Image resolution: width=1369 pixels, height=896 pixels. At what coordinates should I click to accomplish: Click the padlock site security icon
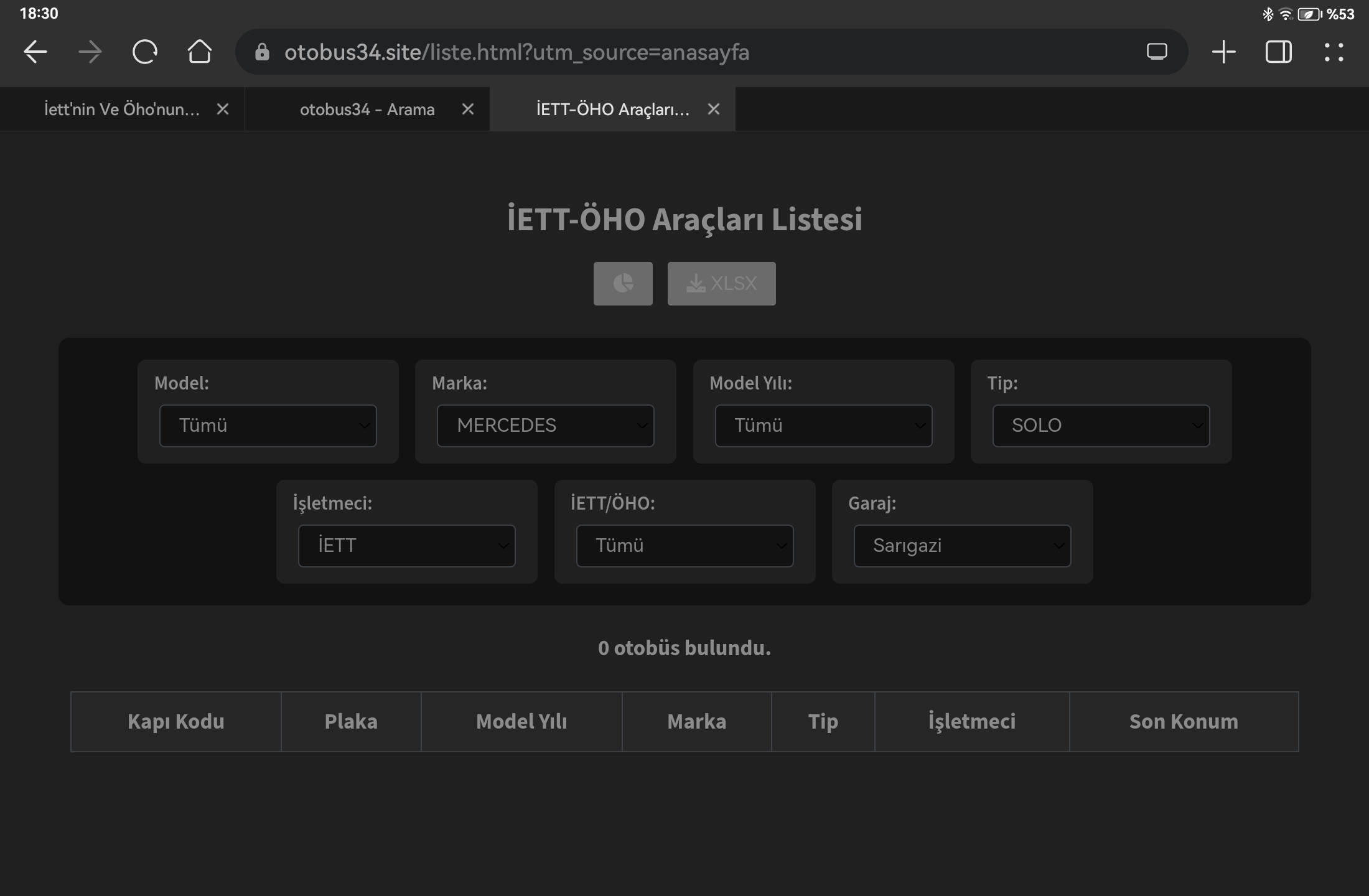coord(262,52)
